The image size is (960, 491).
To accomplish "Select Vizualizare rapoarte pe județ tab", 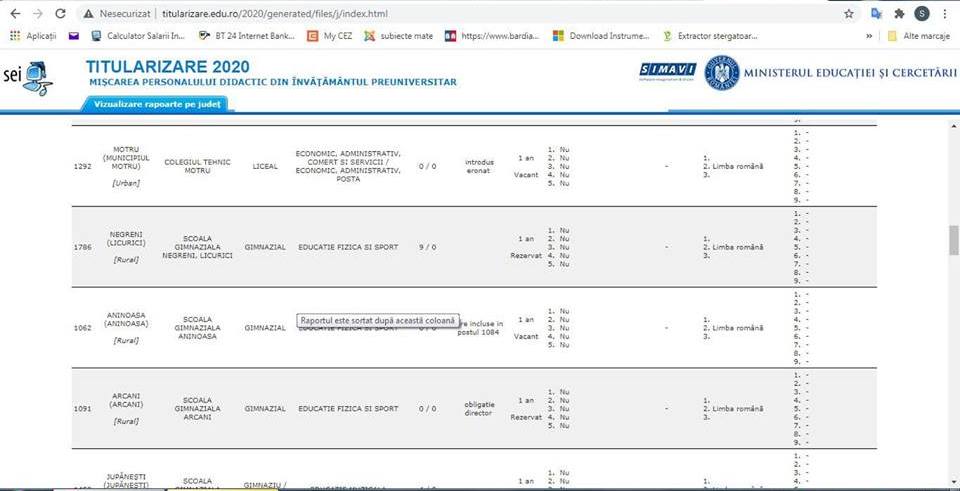I will [x=156, y=104].
